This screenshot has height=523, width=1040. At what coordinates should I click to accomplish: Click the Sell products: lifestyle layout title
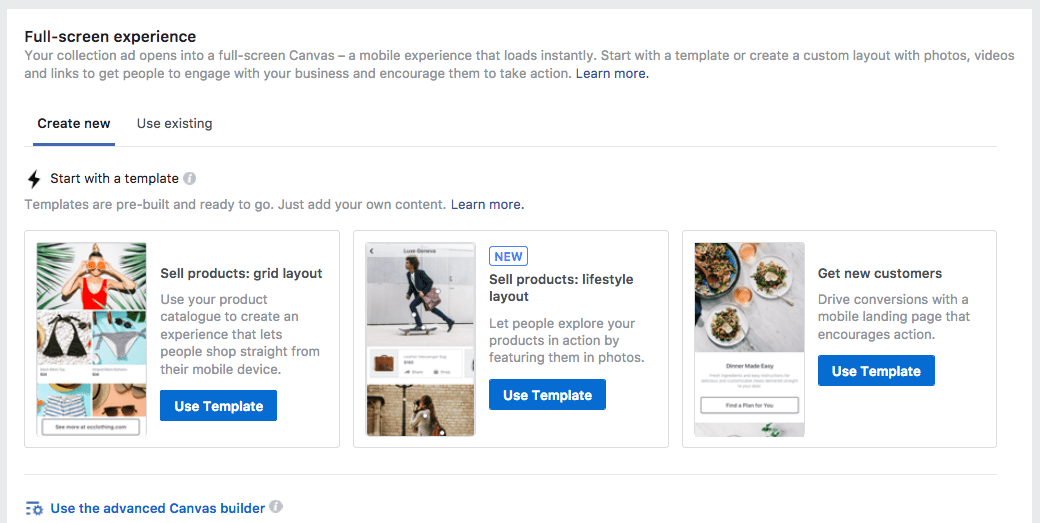coord(561,288)
